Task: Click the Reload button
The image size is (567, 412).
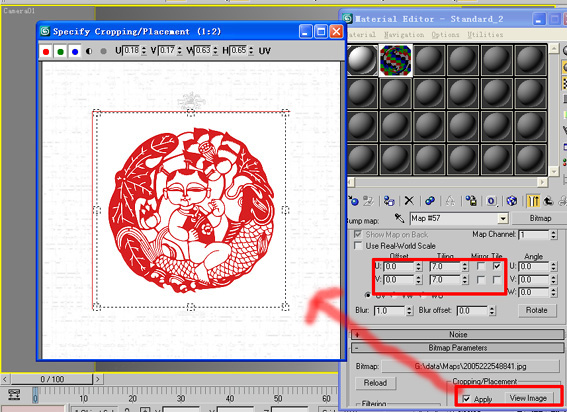Action: point(375,383)
